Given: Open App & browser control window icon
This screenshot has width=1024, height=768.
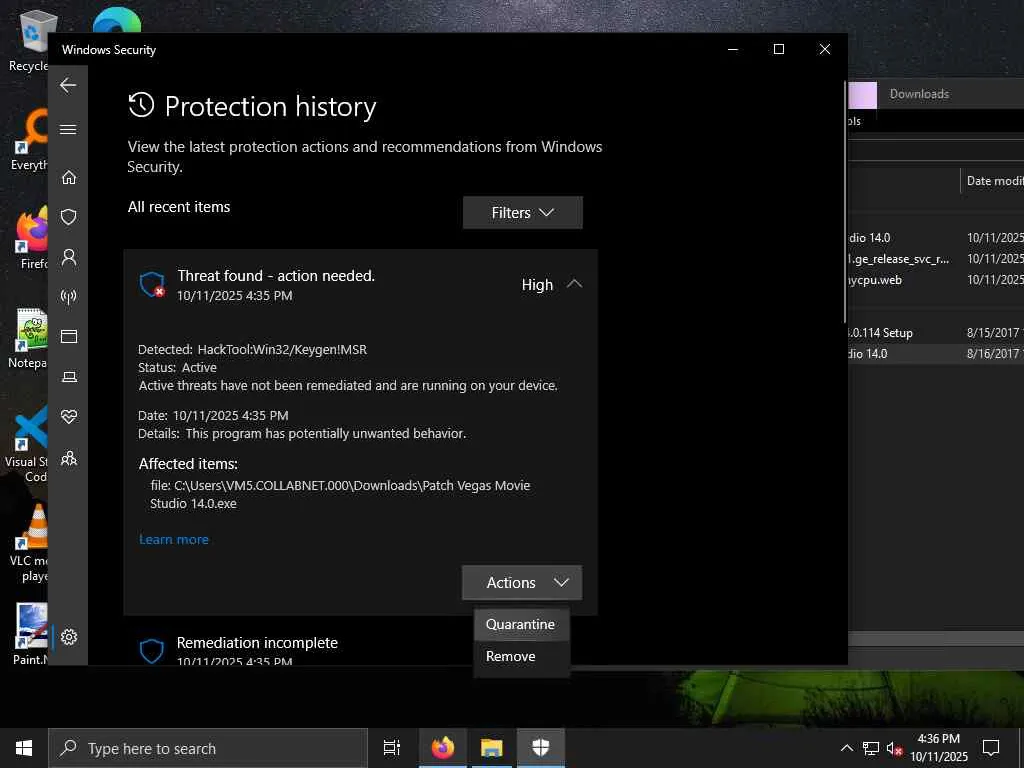Looking at the screenshot, I should [x=69, y=336].
